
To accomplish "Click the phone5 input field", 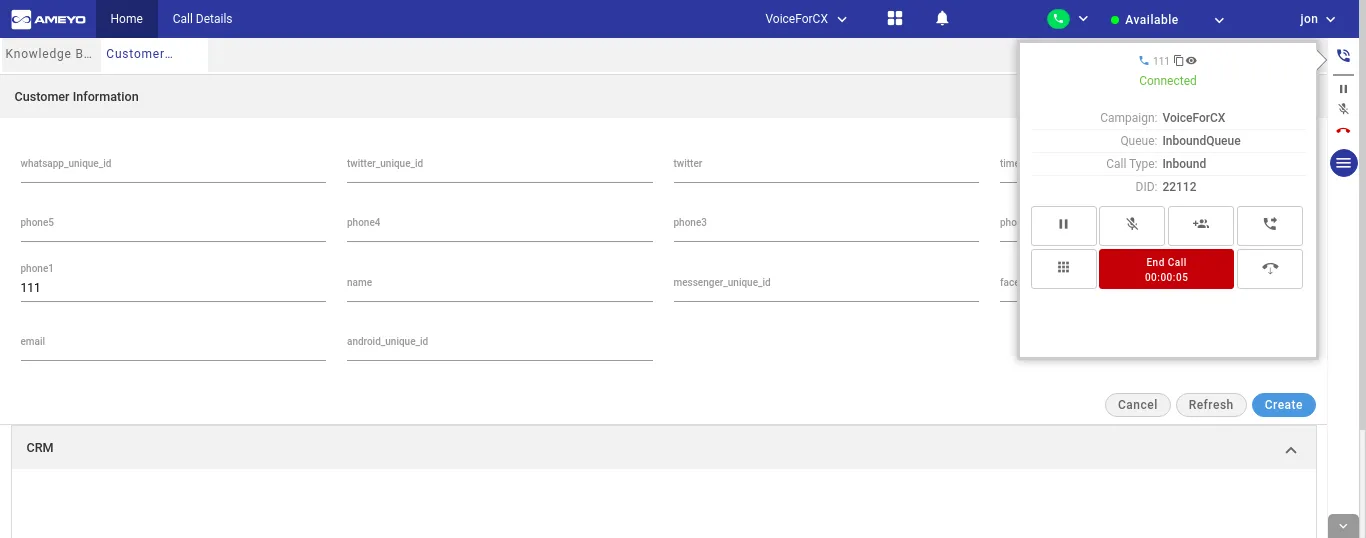I will [173, 226].
